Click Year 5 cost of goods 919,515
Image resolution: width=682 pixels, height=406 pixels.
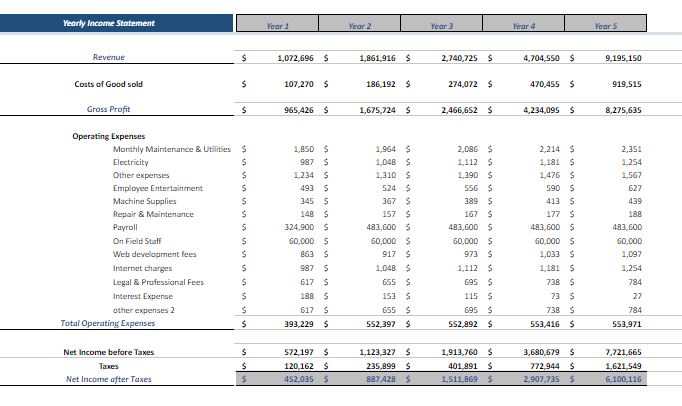point(622,85)
